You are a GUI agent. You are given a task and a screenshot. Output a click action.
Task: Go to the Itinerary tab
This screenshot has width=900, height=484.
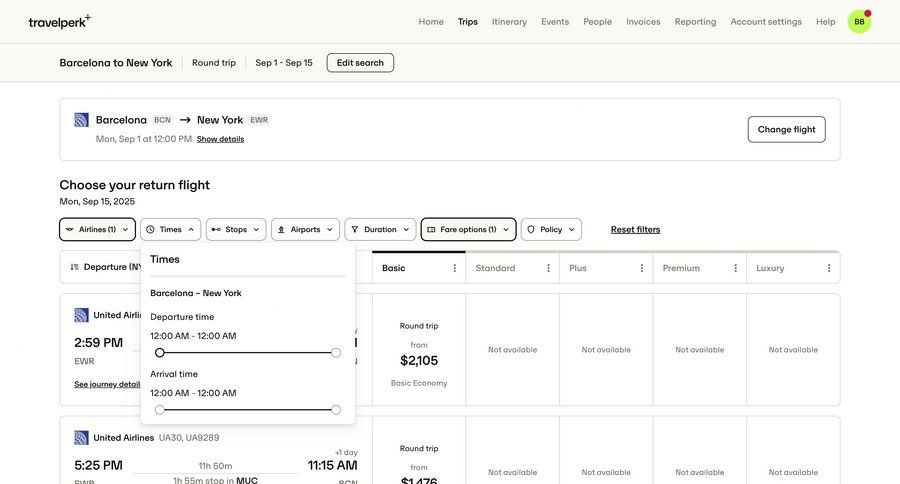[x=509, y=22]
